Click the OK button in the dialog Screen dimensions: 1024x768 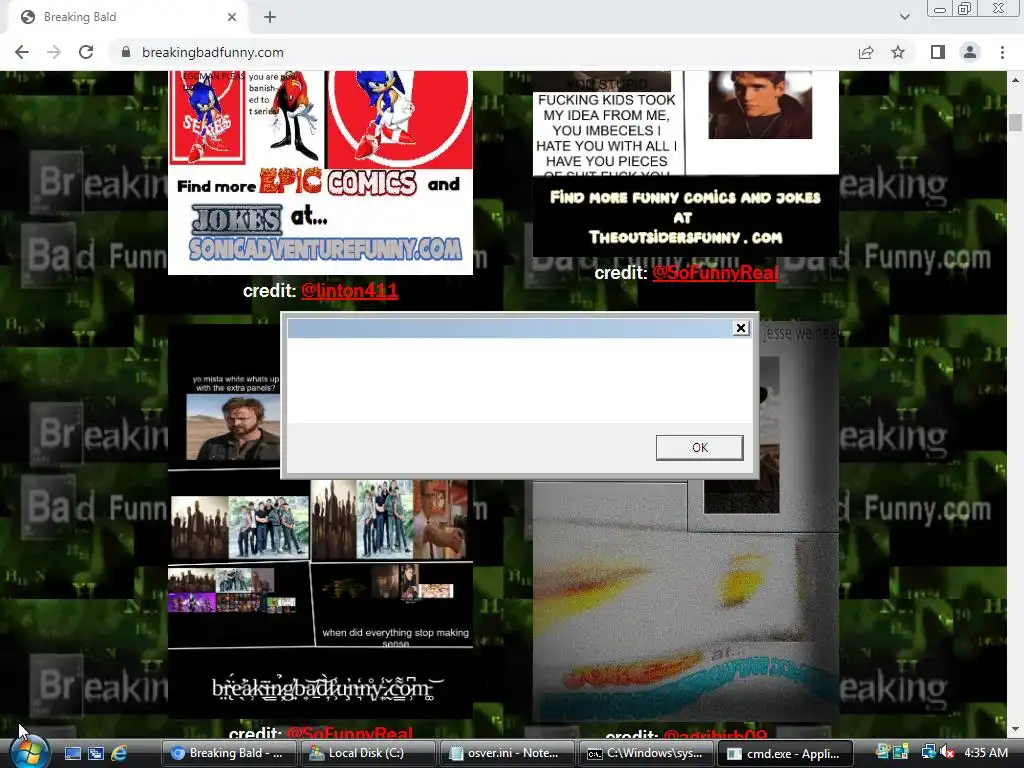pyautogui.click(x=699, y=447)
